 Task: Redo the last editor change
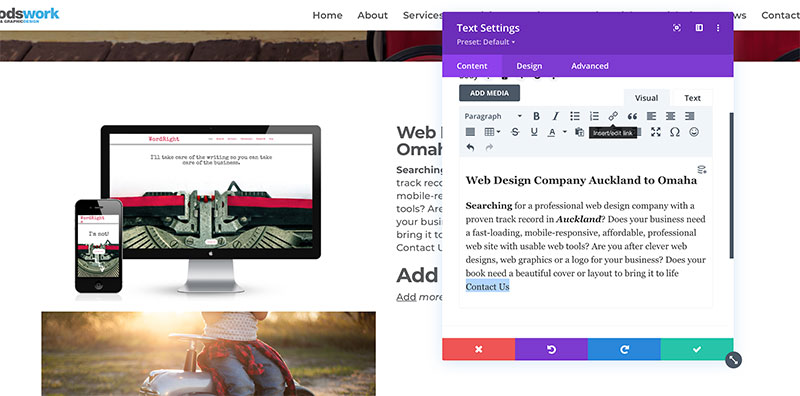pyautogui.click(x=489, y=147)
